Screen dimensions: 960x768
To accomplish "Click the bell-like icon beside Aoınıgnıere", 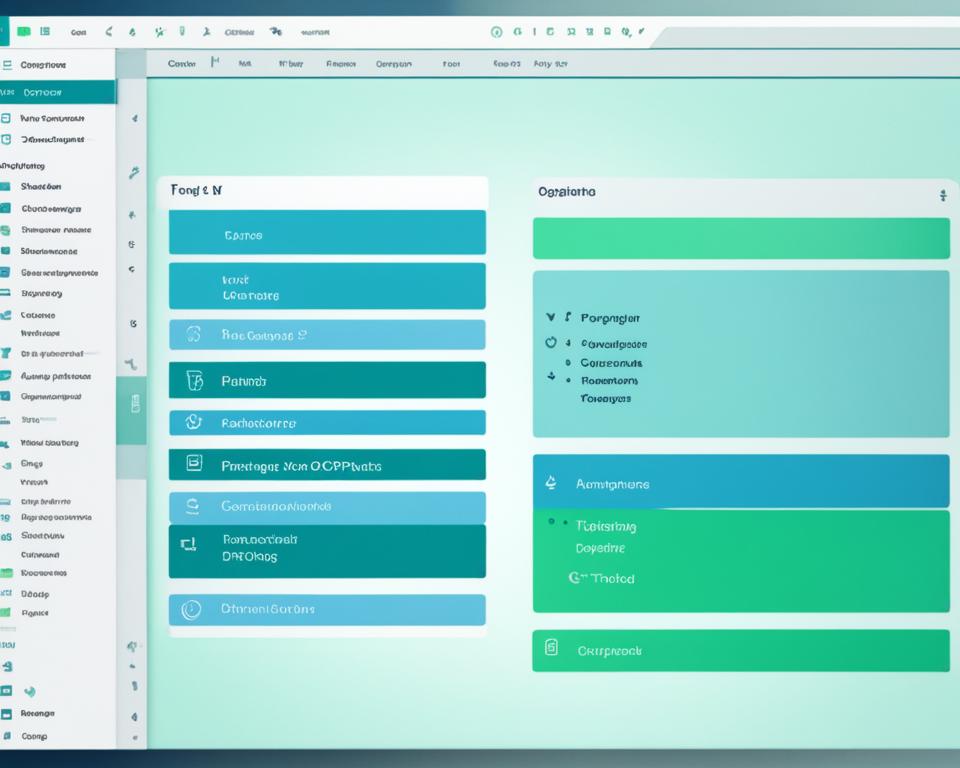I will [x=551, y=483].
